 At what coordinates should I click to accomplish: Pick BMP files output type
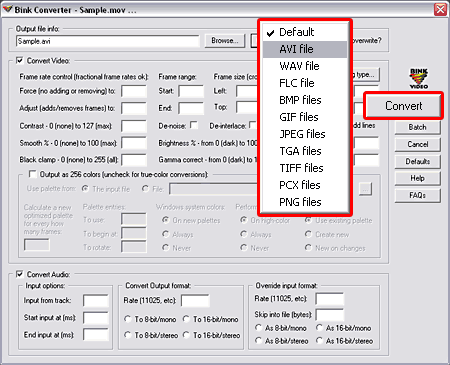pyautogui.click(x=305, y=100)
